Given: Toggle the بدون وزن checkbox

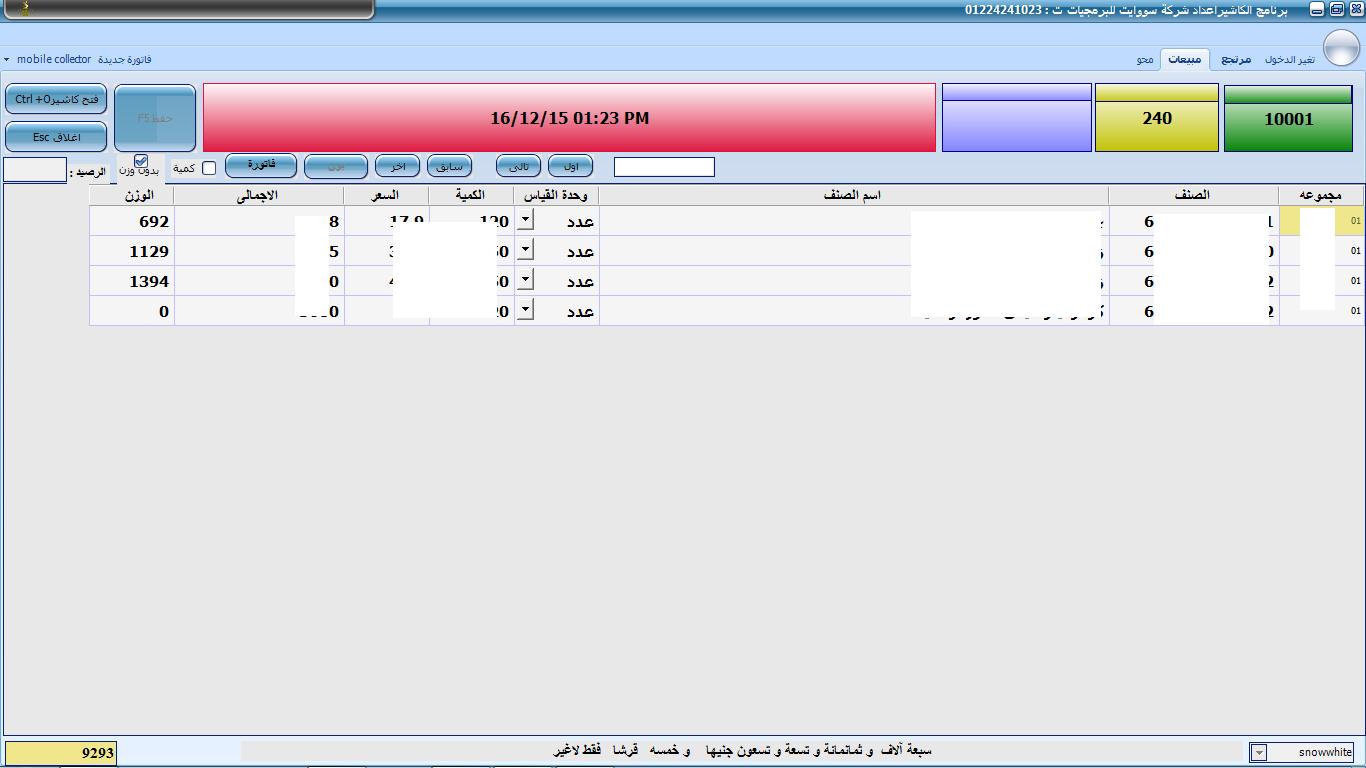Looking at the screenshot, I should click(x=141, y=161).
